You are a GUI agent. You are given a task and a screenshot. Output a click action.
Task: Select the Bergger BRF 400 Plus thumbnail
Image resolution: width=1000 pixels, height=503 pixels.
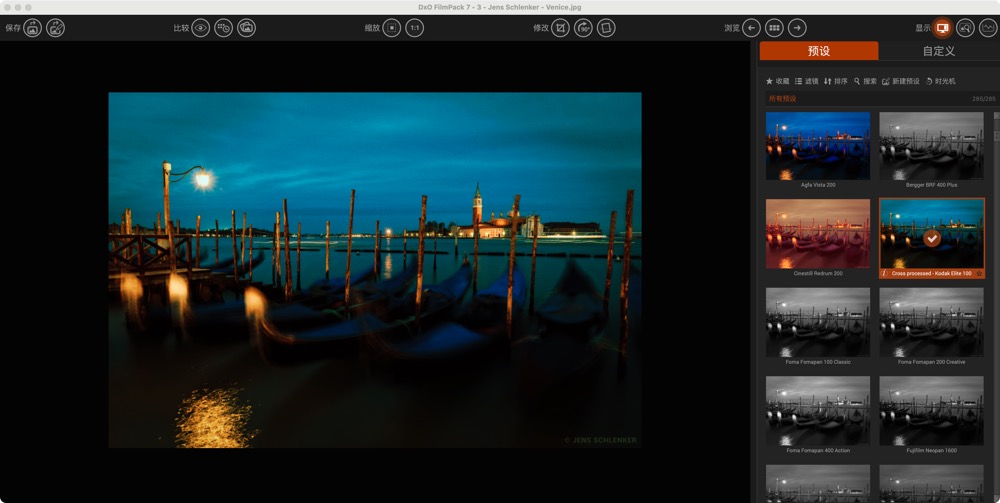click(931, 146)
